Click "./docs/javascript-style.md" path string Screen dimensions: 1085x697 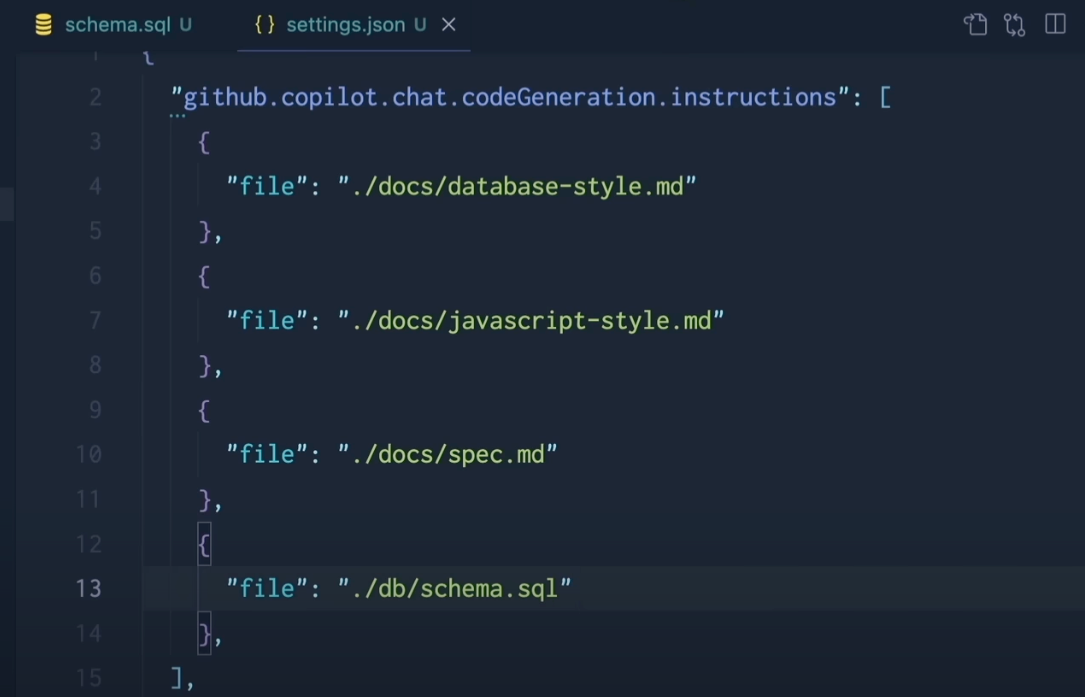531,320
